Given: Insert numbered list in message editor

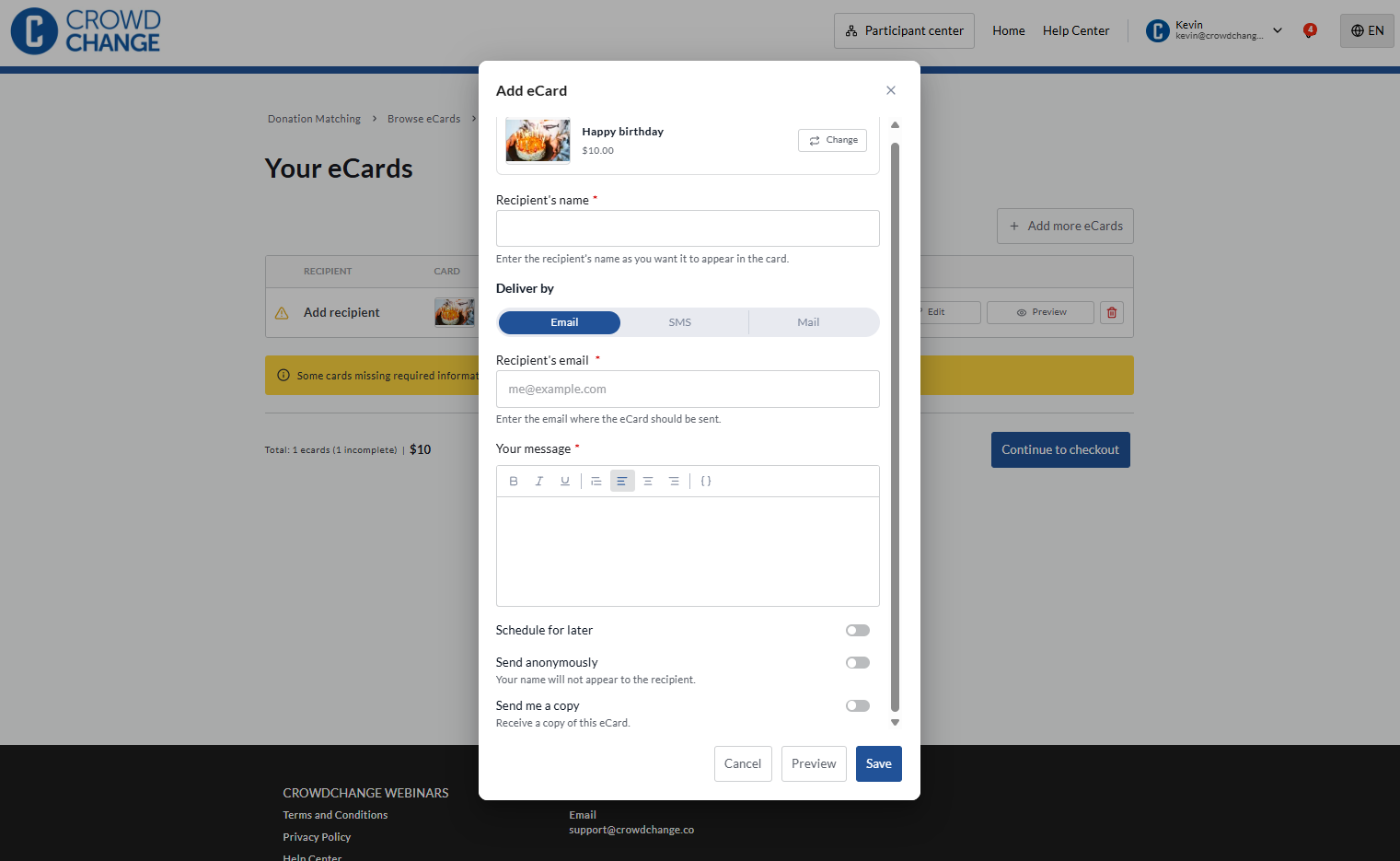Looking at the screenshot, I should click(596, 481).
